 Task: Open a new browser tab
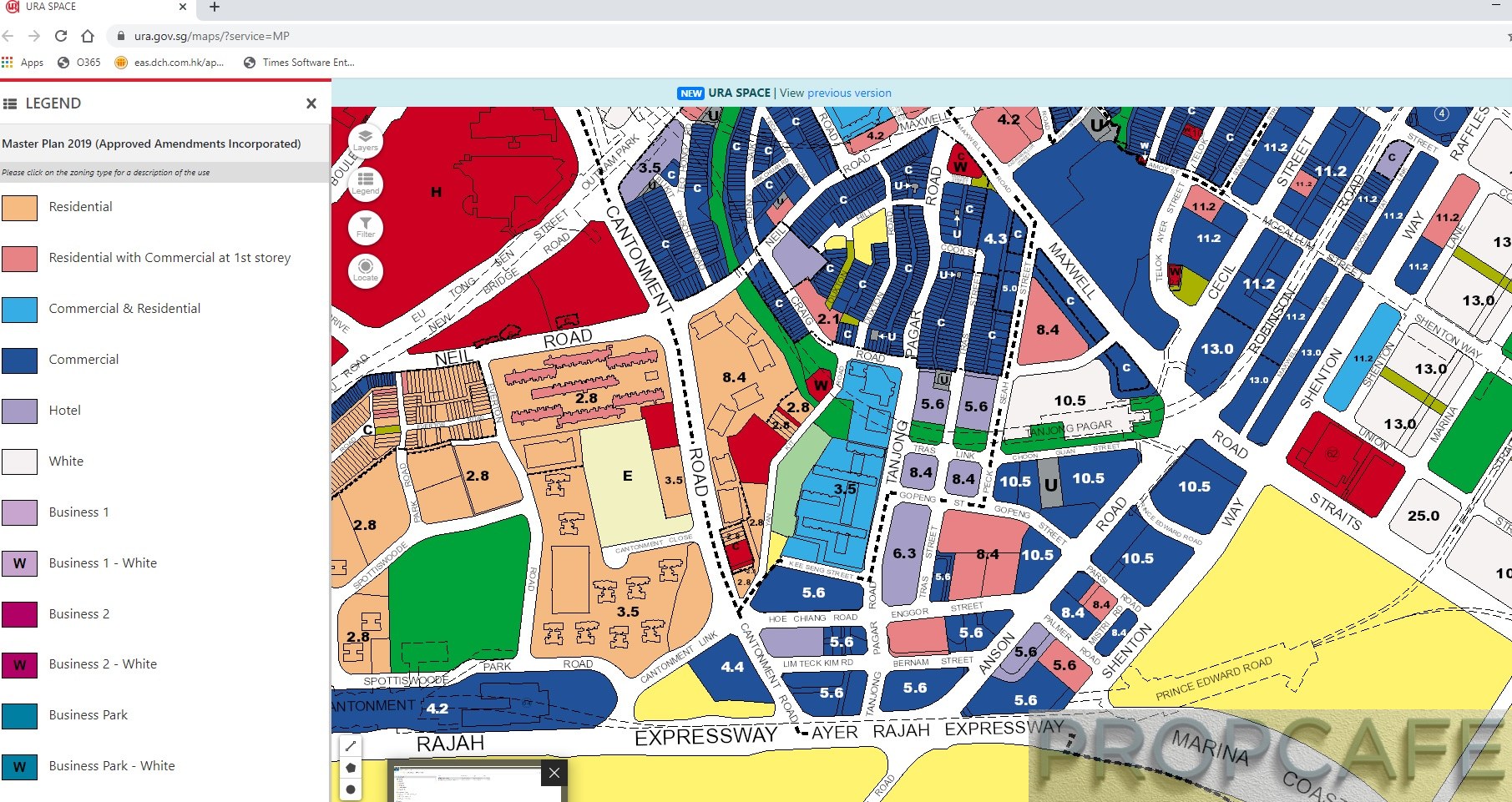point(215,8)
